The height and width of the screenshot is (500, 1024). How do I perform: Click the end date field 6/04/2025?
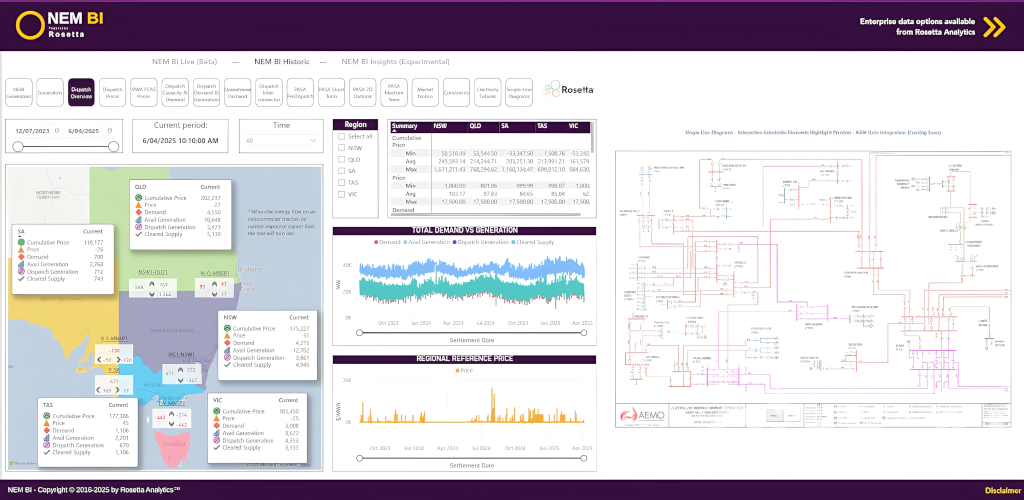[86, 131]
